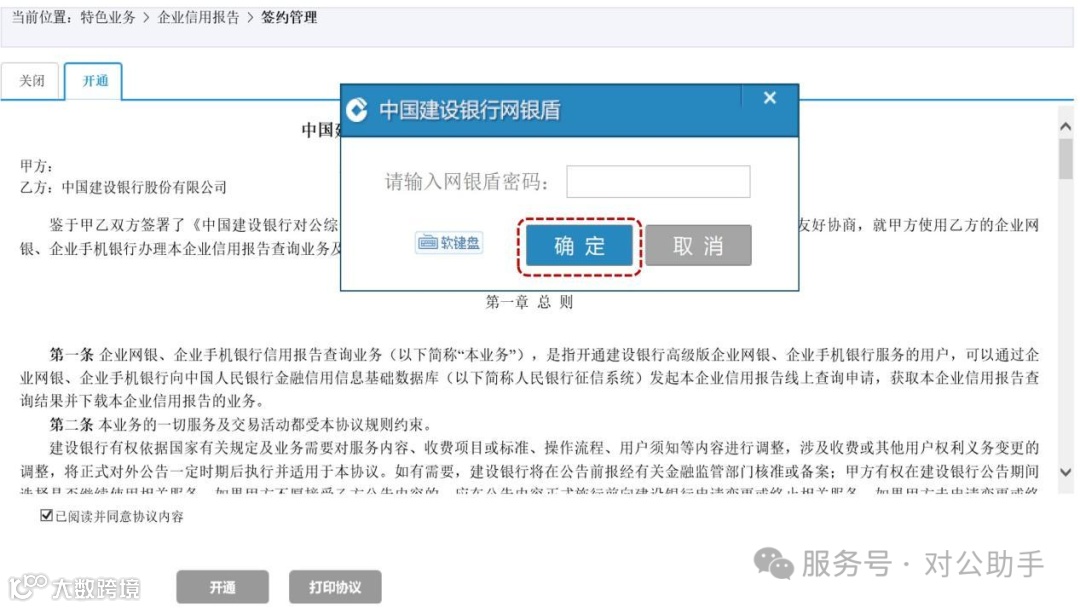
Task: Click 签约管理 in the breadcrumb
Action: point(289,17)
